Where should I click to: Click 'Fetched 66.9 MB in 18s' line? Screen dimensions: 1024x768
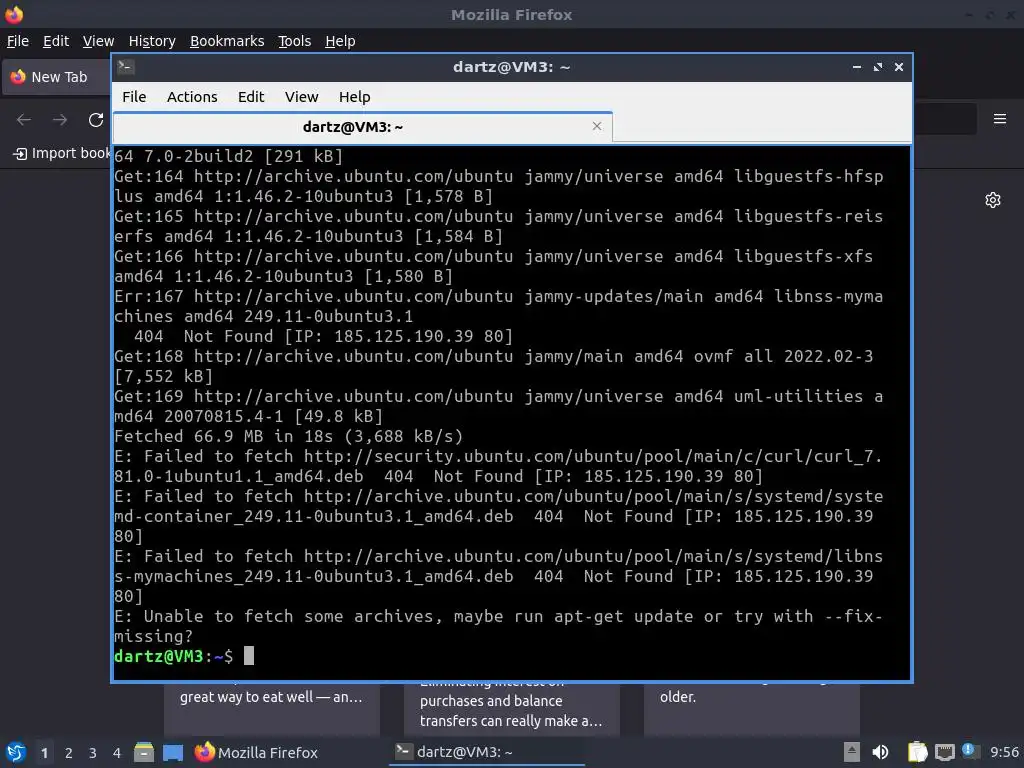coord(288,436)
